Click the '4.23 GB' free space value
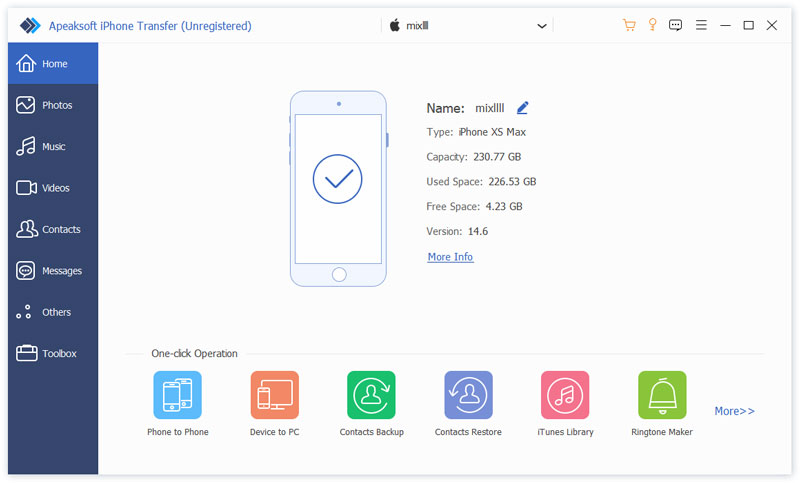 [504, 207]
